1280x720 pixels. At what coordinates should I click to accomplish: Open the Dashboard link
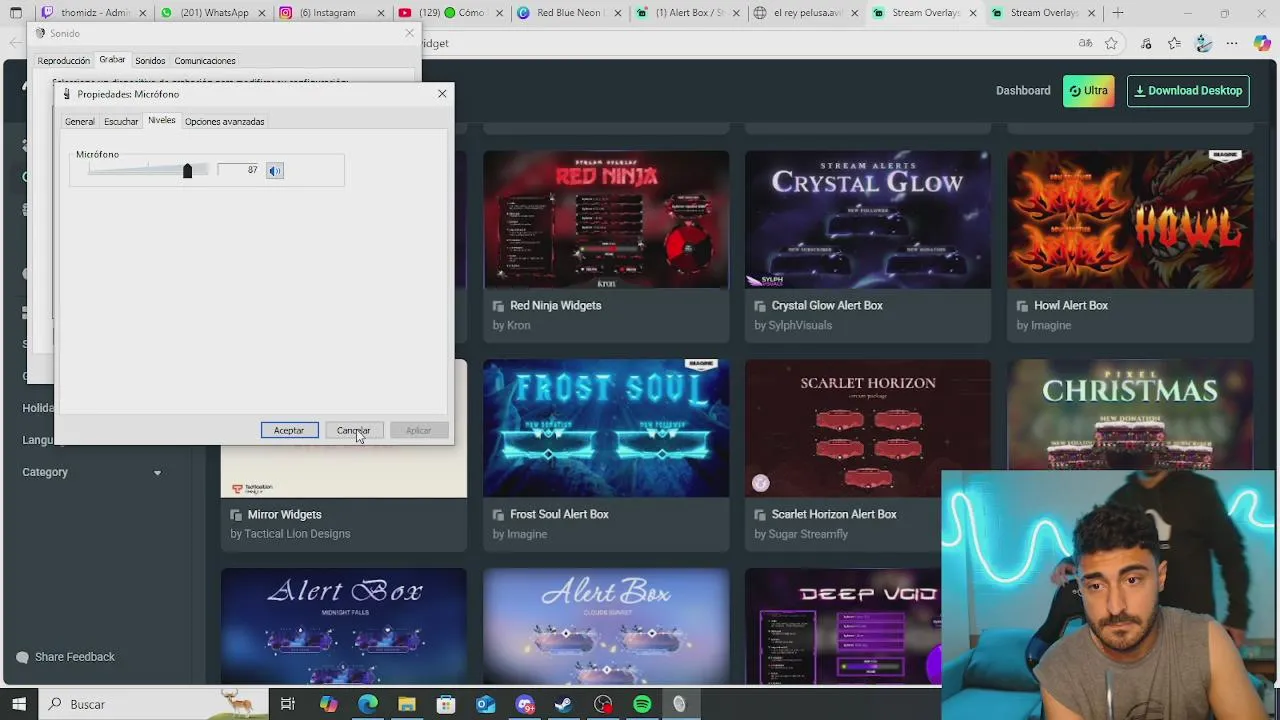[1023, 90]
